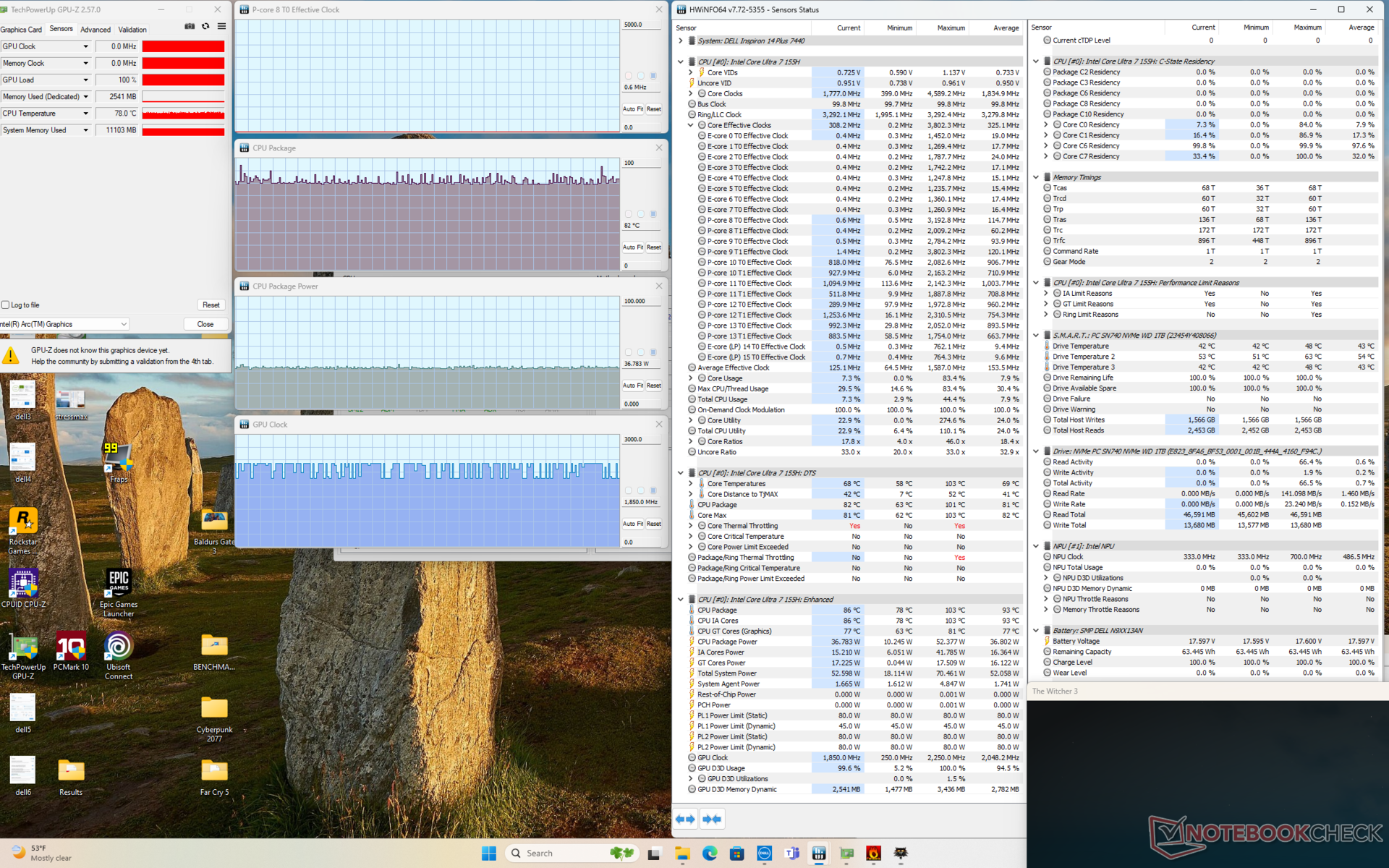Open the GPU-Z hamburger menu
This screenshot has width=1389, height=868.
click(221, 27)
